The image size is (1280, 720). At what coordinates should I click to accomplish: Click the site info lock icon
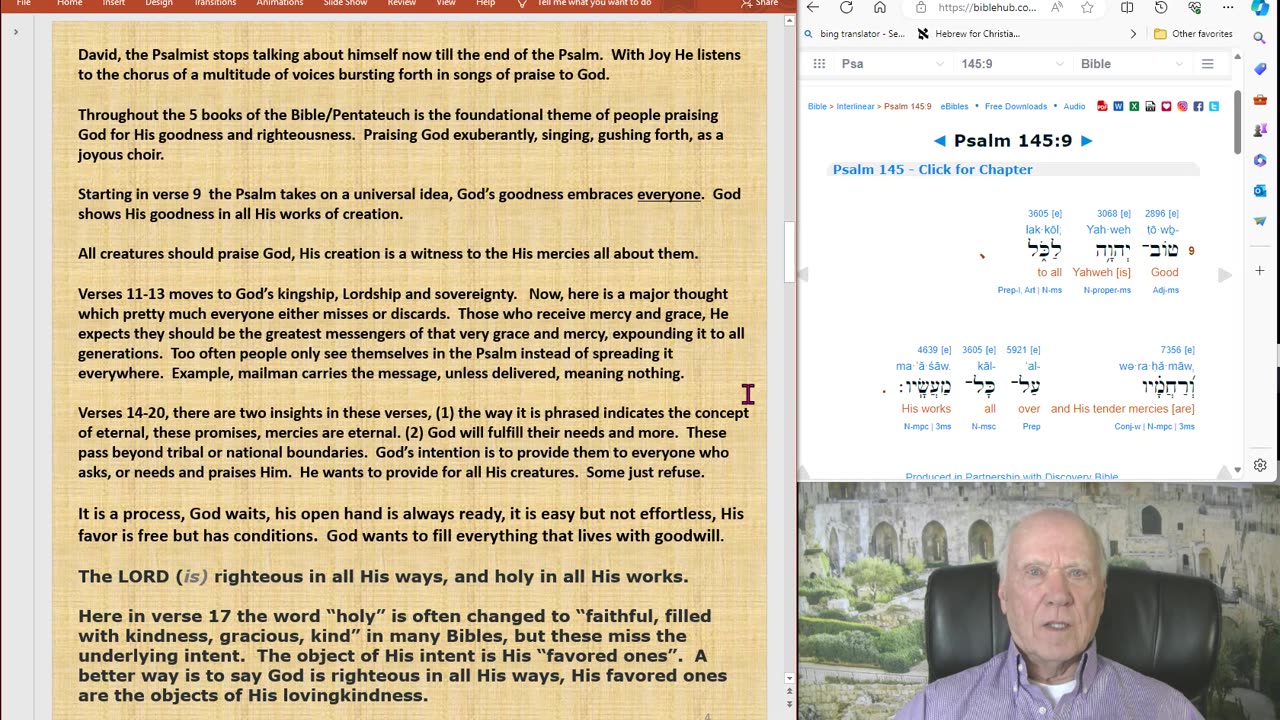click(921, 7)
